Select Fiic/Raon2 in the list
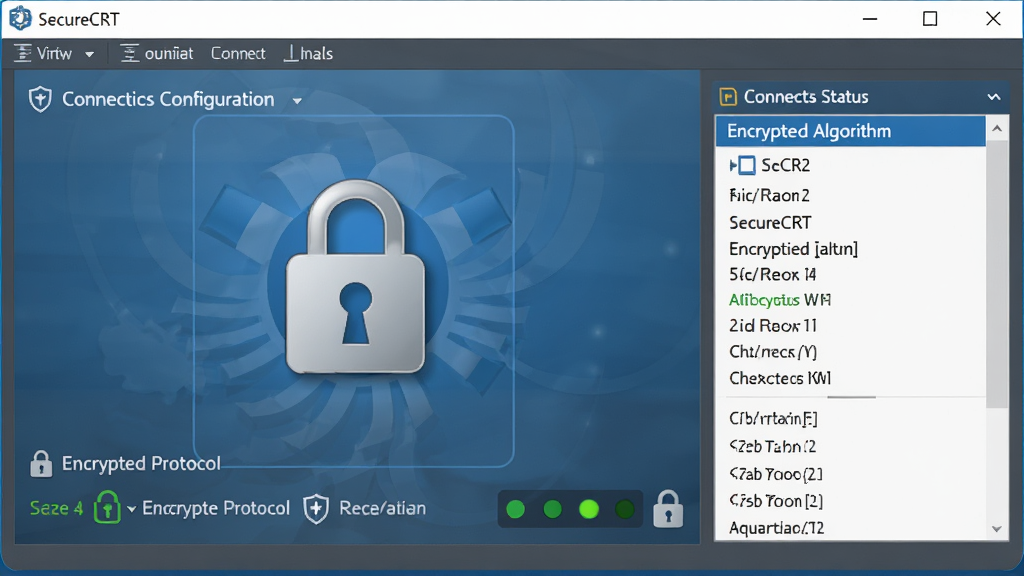Image resolution: width=1024 pixels, height=576 pixels. pos(769,195)
